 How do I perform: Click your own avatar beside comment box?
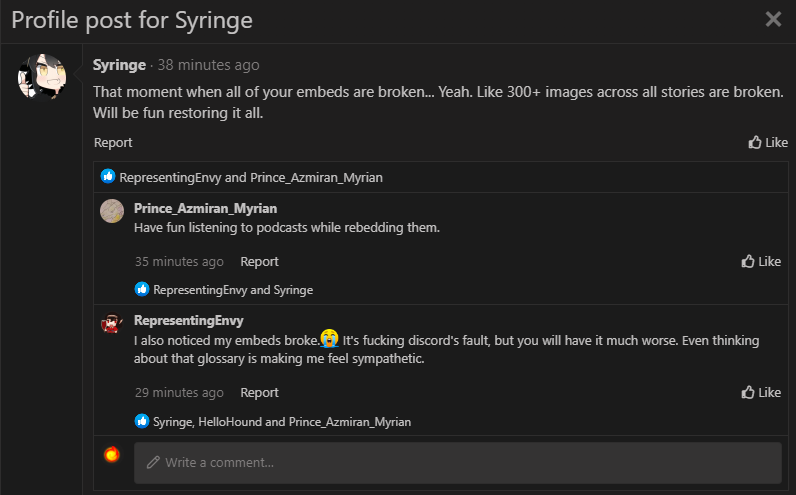112,455
